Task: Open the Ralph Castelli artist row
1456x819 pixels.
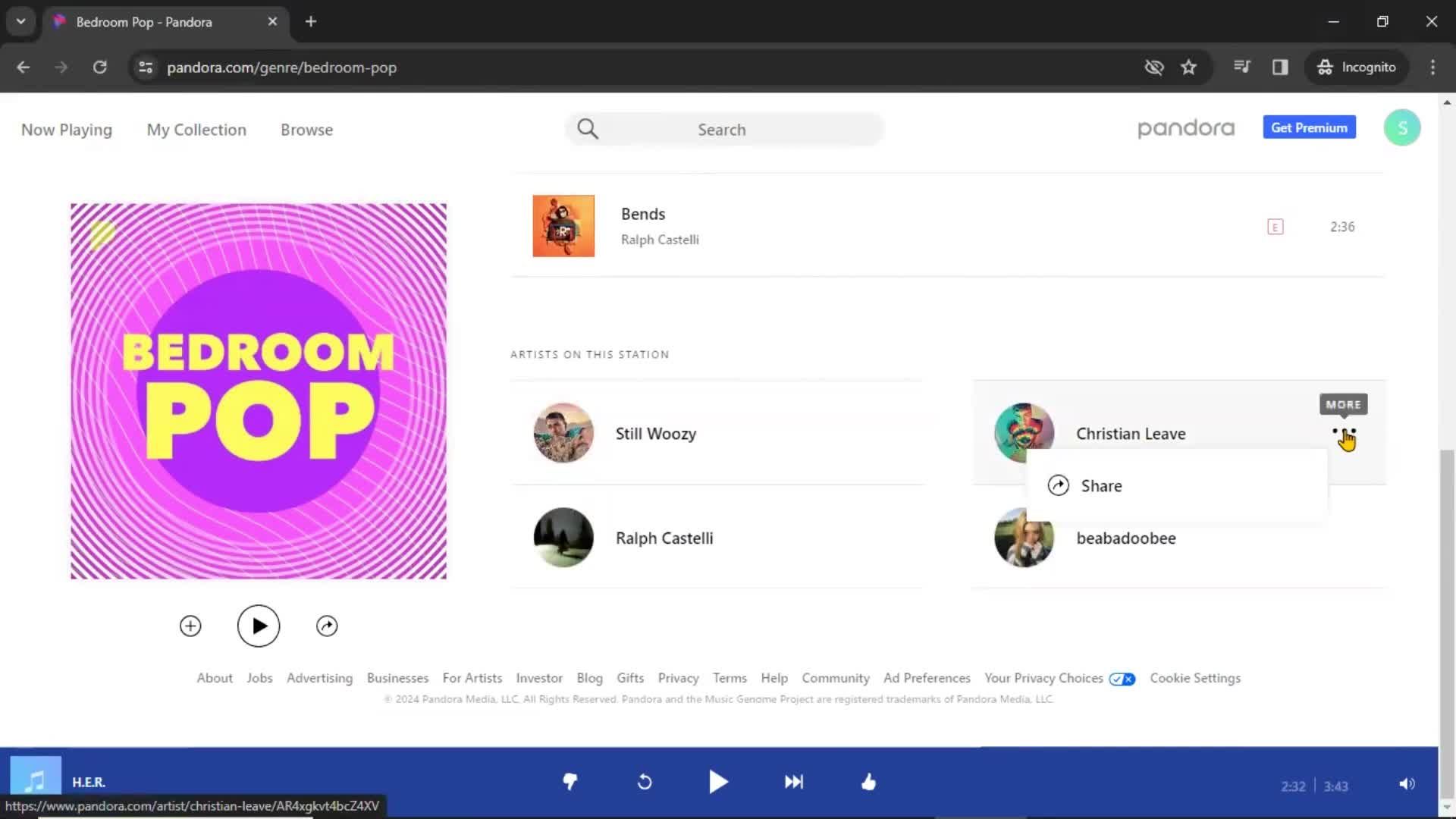Action: (717, 538)
